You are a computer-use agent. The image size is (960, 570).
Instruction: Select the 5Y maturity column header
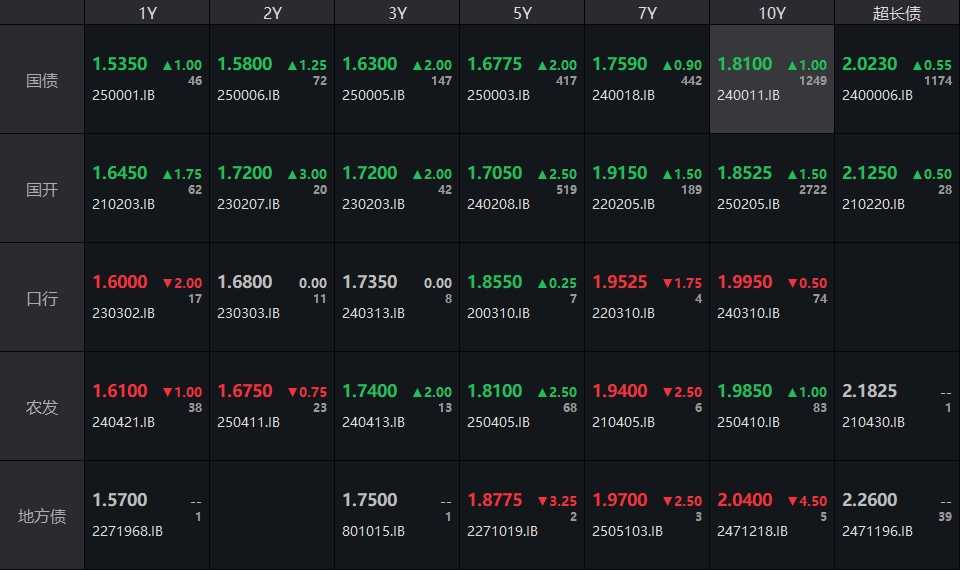pos(522,13)
